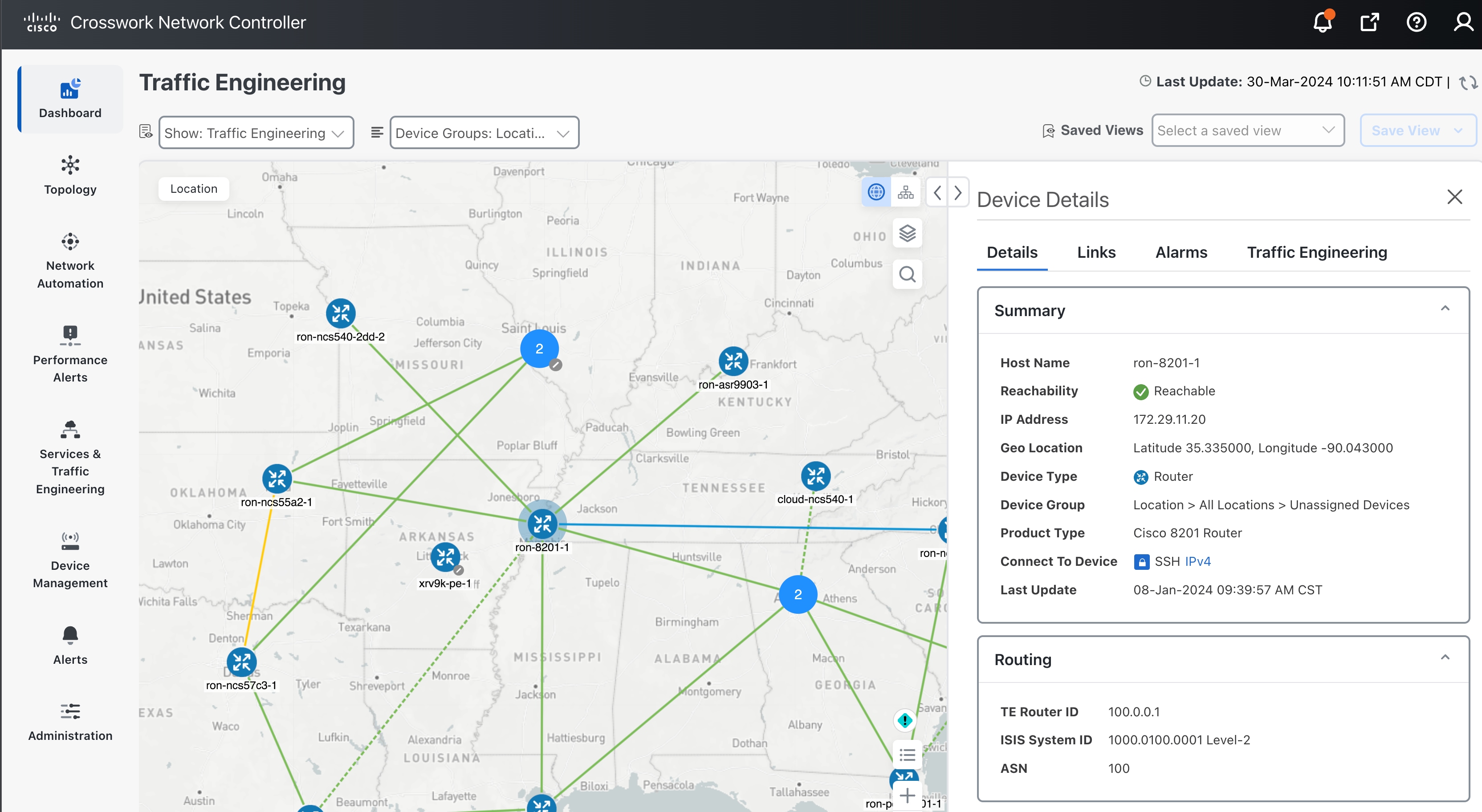Viewport: 1482px width, 812px height.
Task: Switch to the Details tab
Action: 1012,252
